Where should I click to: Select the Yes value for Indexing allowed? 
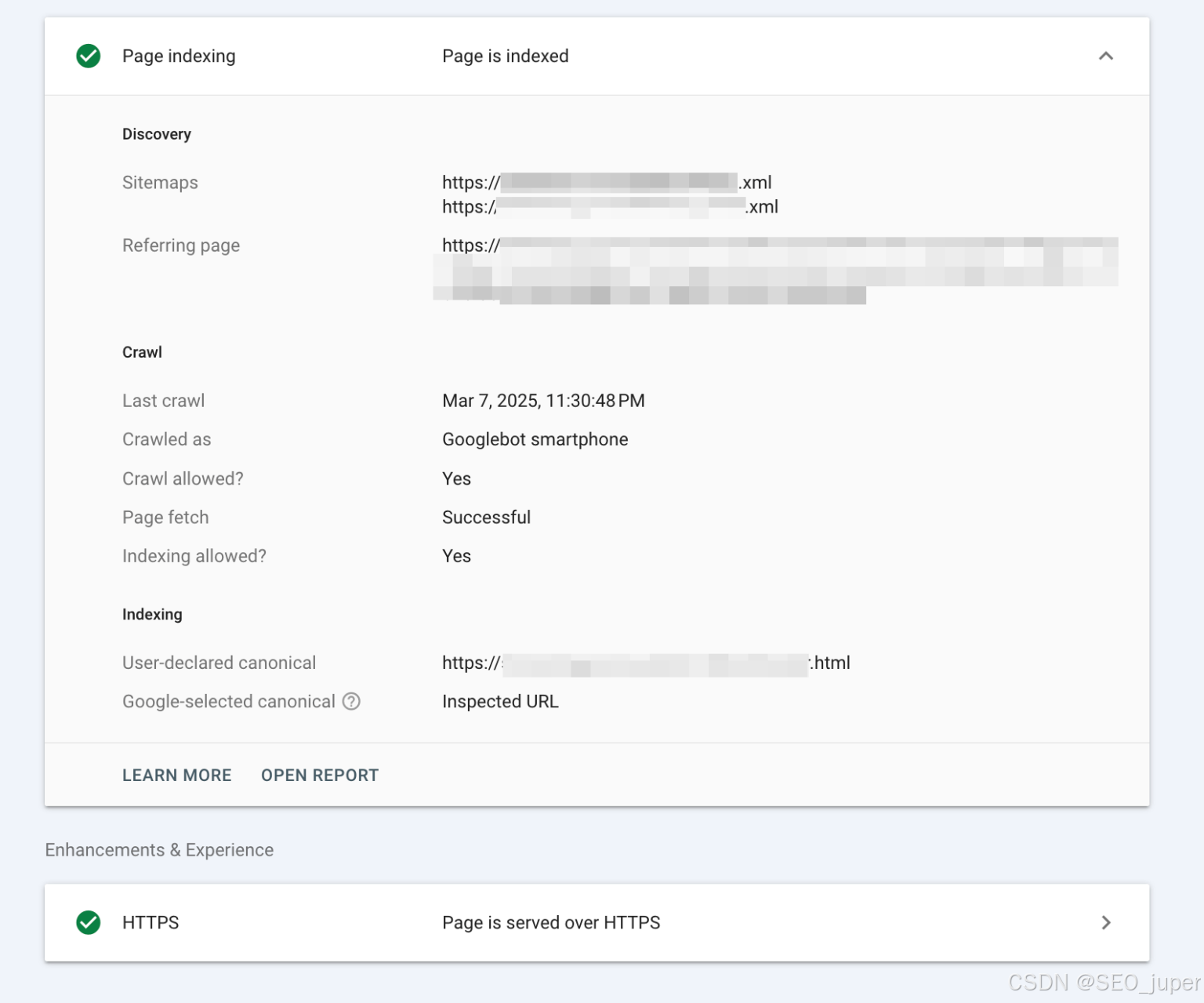(x=456, y=556)
